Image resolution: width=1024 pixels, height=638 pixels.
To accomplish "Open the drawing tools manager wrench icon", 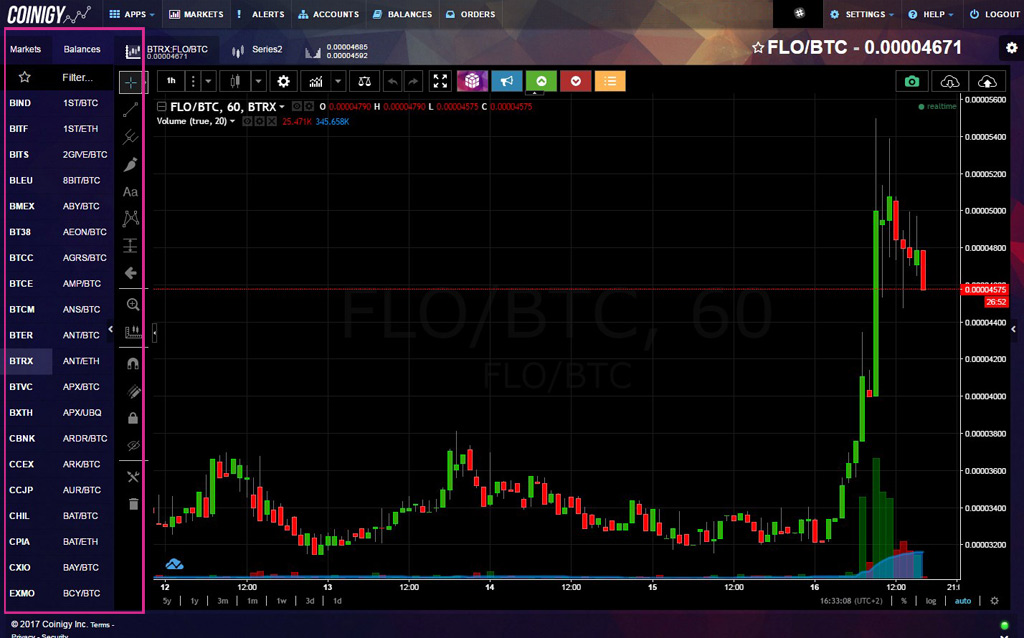I will pyautogui.click(x=133, y=477).
